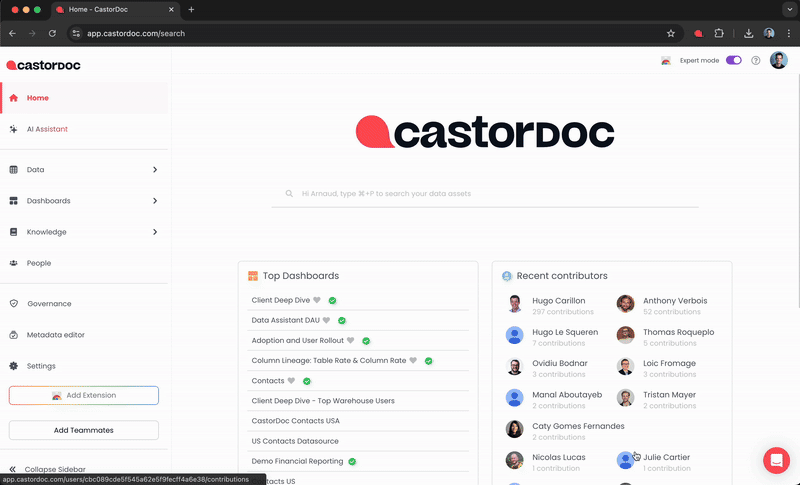800x485 pixels.
Task: Open the Client Deep Dive dashboard
Action: (x=281, y=300)
